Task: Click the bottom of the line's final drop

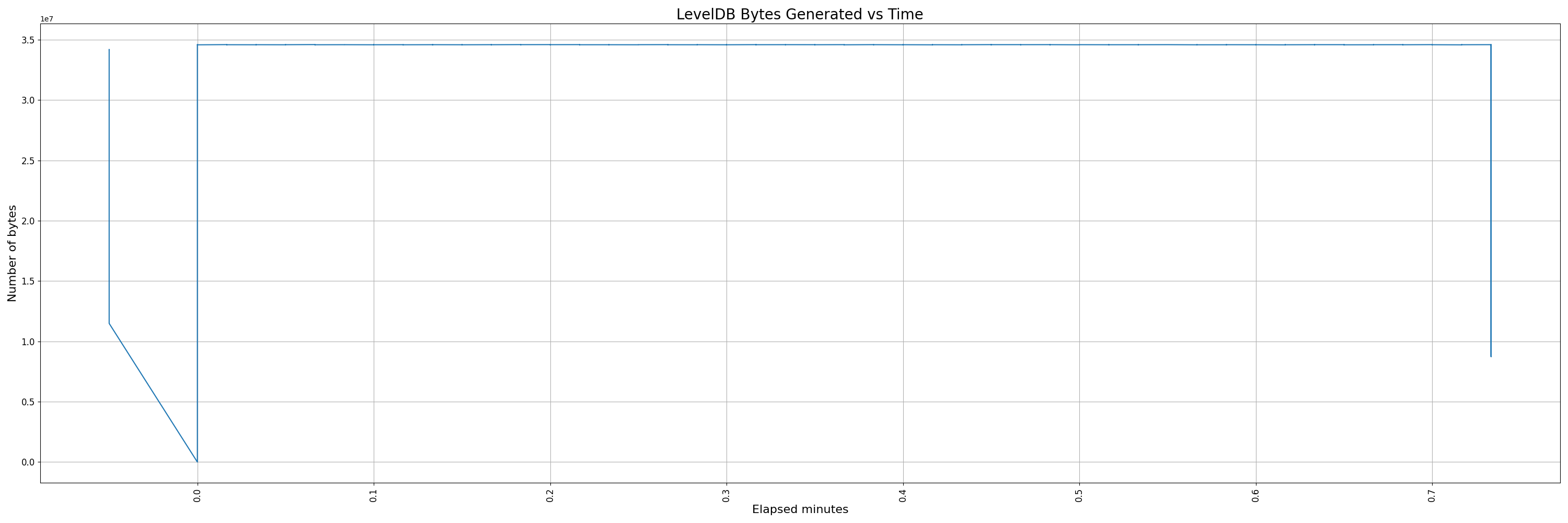Action: (x=1491, y=356)
